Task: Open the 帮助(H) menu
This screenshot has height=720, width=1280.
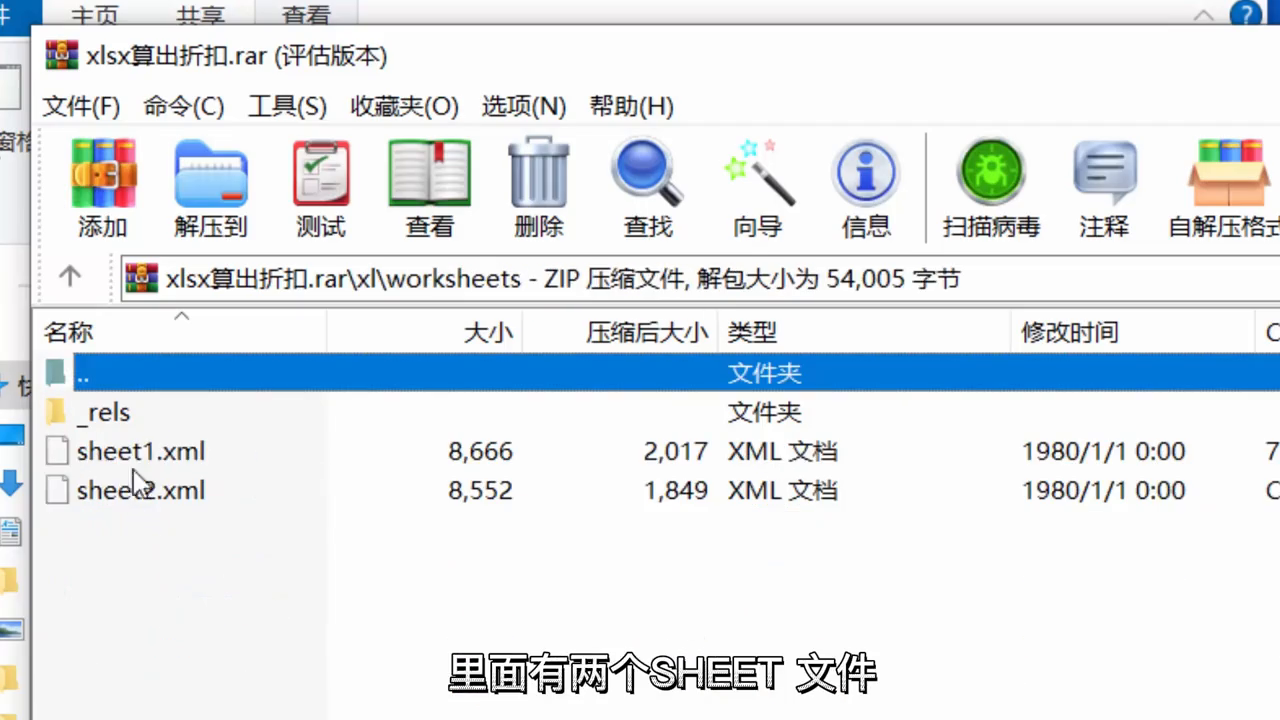Action: [631, 106]
